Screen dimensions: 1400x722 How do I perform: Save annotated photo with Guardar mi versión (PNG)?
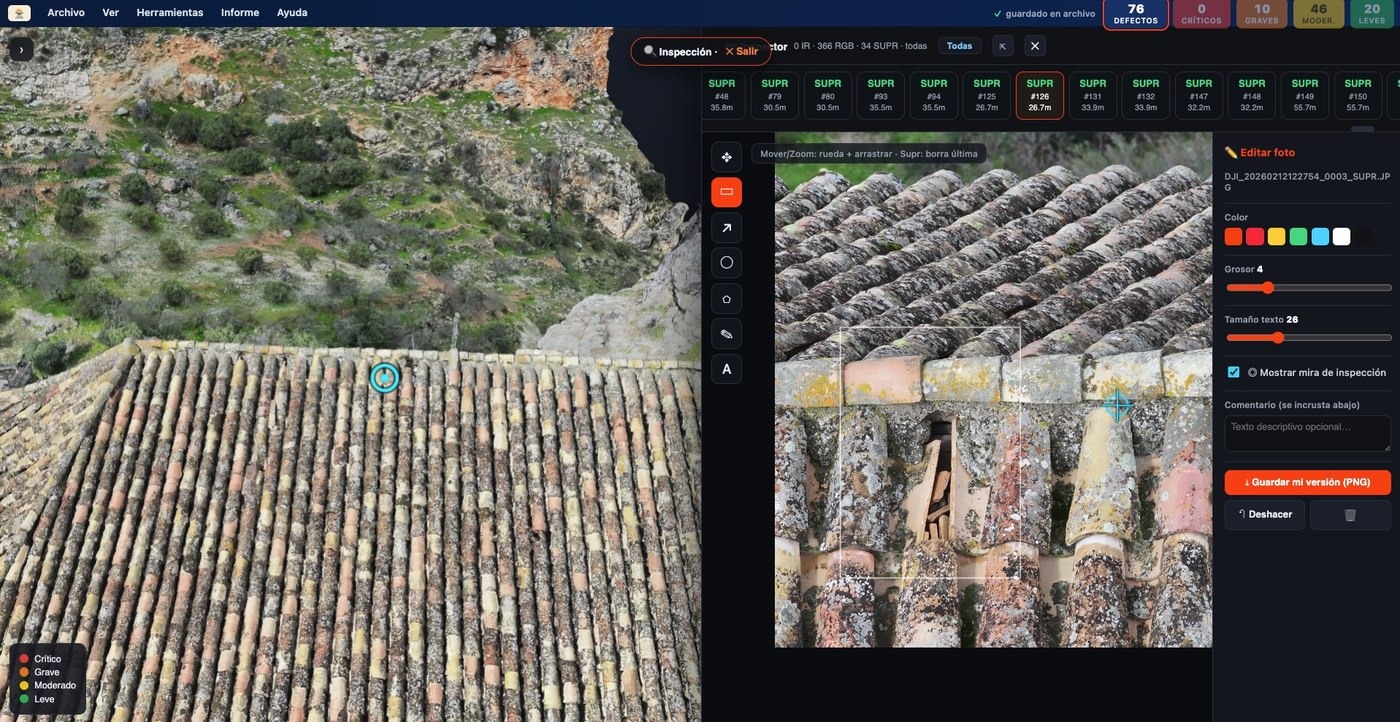tap(1308, 482)
